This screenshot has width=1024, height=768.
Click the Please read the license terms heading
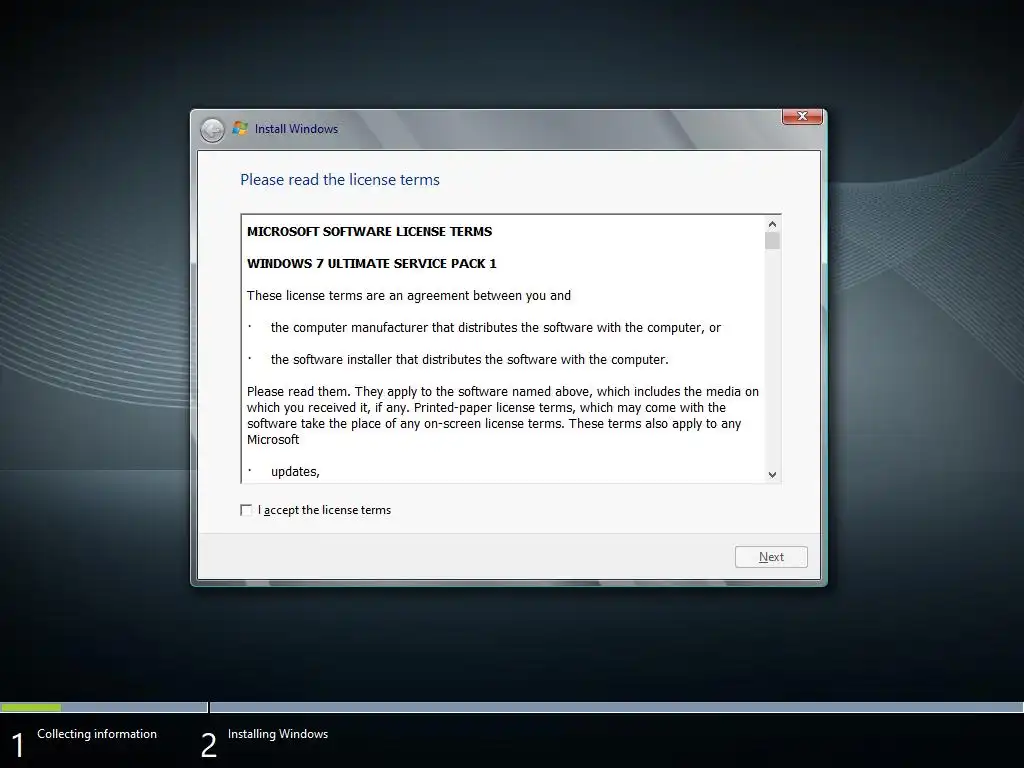340,180
